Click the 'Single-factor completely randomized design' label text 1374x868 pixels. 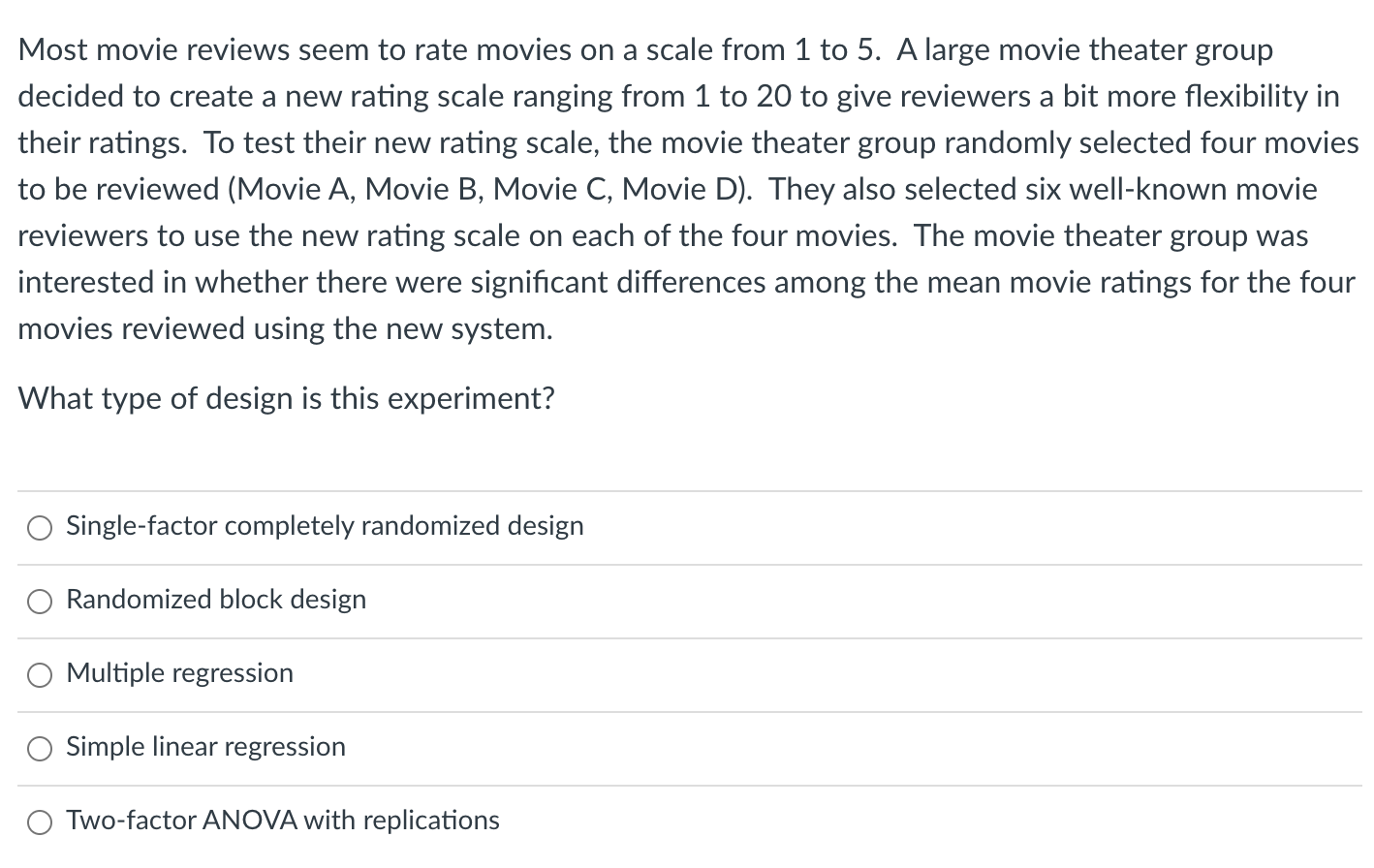[x=325, y=525]
